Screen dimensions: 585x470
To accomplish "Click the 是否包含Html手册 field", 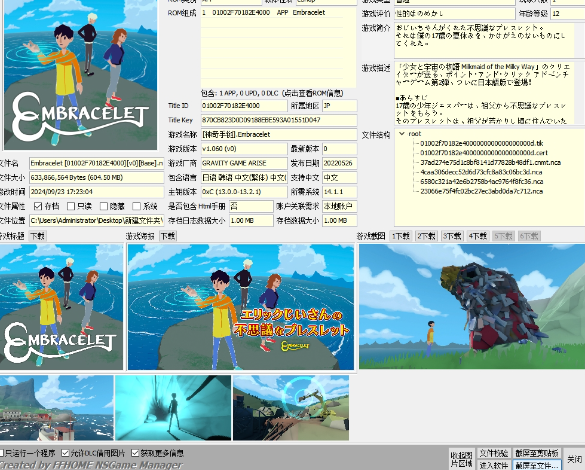I will 251,206.
